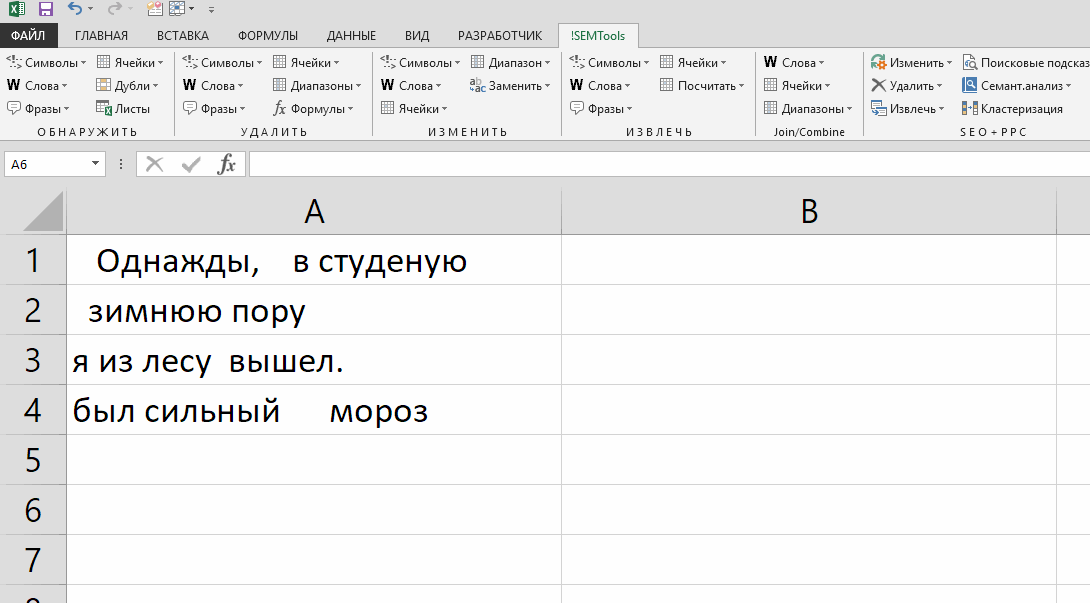This screenshot has width=1090, height=603.
Task: Click the Листы button in ОБНАРУЖИТЬ group
Action: pos(123,108)
